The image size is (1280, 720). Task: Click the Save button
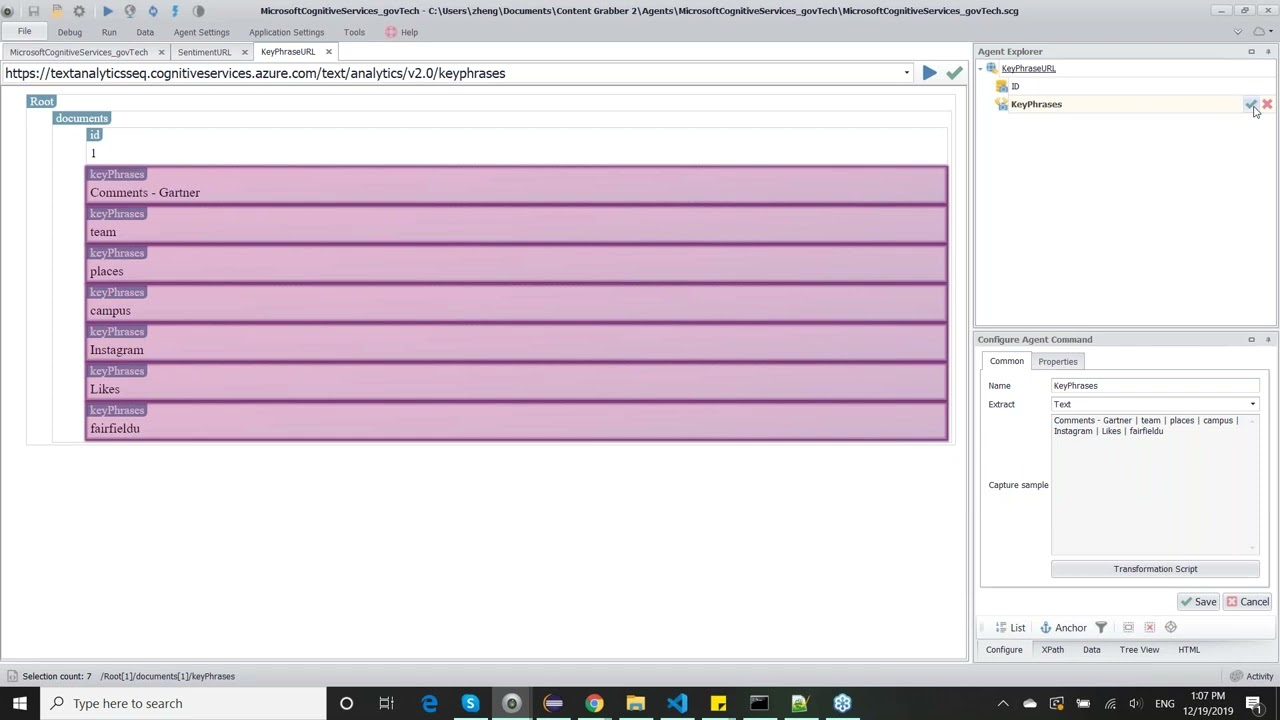point(1198,602)
